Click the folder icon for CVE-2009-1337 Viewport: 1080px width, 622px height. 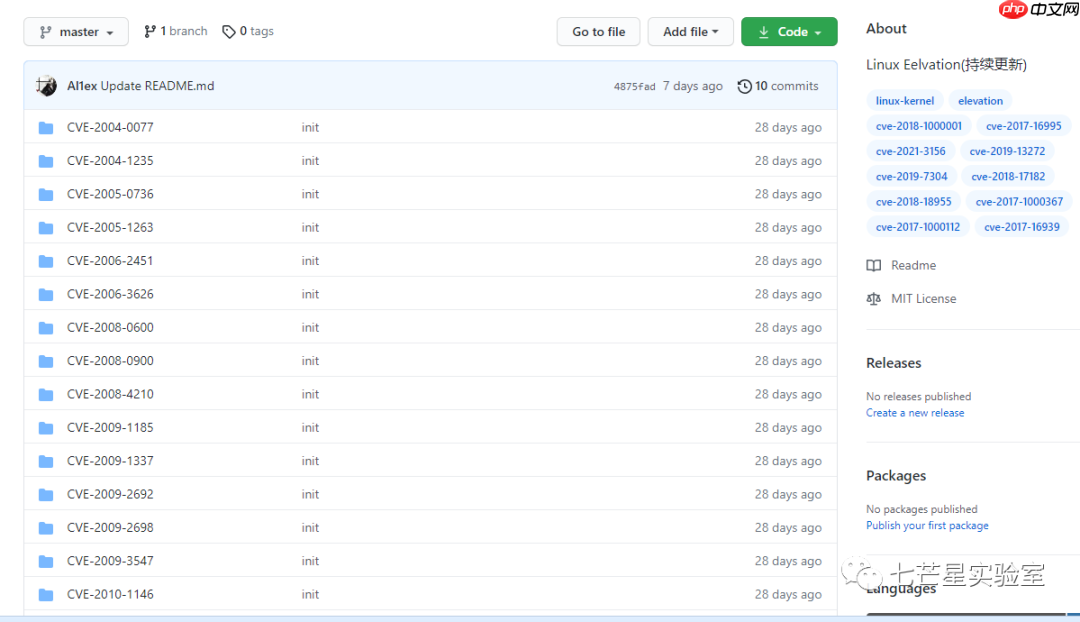pyautogui.click(x=46, y=461)
